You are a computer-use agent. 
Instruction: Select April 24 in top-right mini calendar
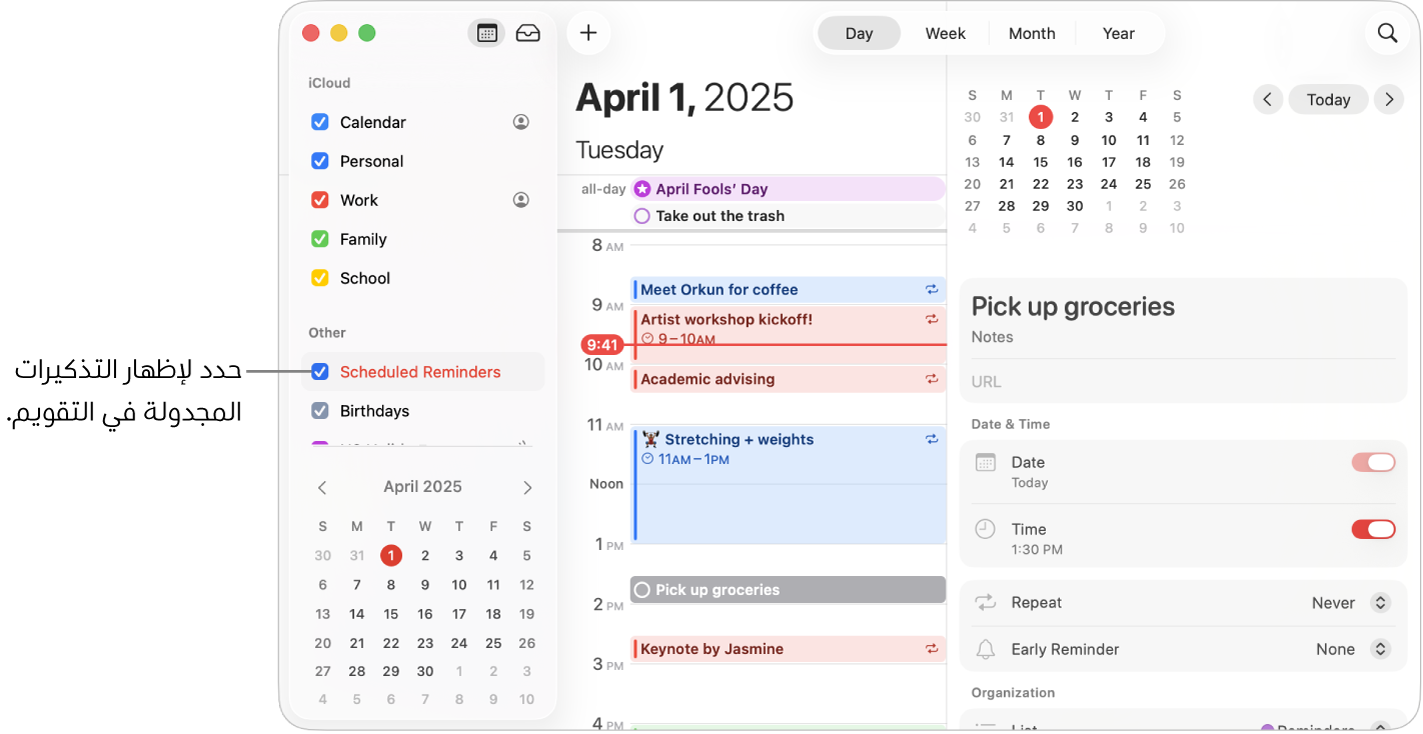1109,184
